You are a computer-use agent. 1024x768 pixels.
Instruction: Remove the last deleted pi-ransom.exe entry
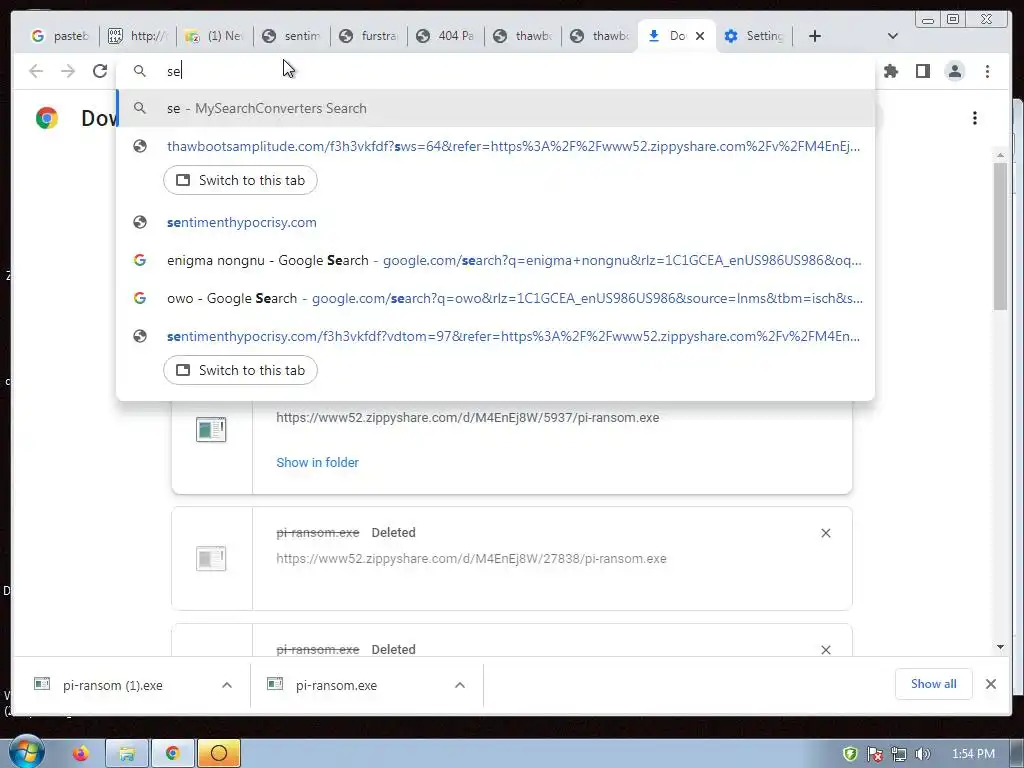[825, 650]
